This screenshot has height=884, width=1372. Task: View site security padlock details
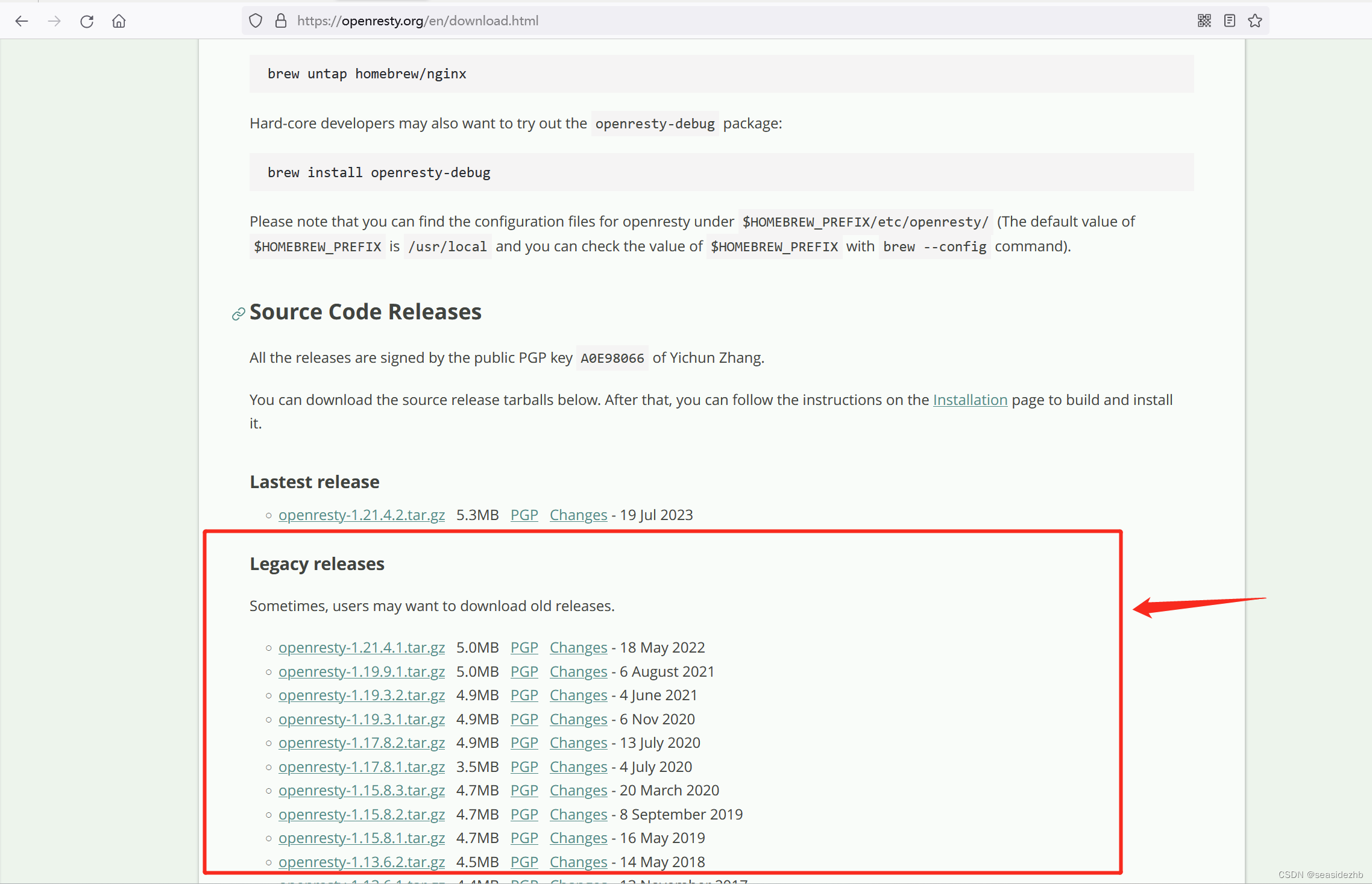click(281, 21)
